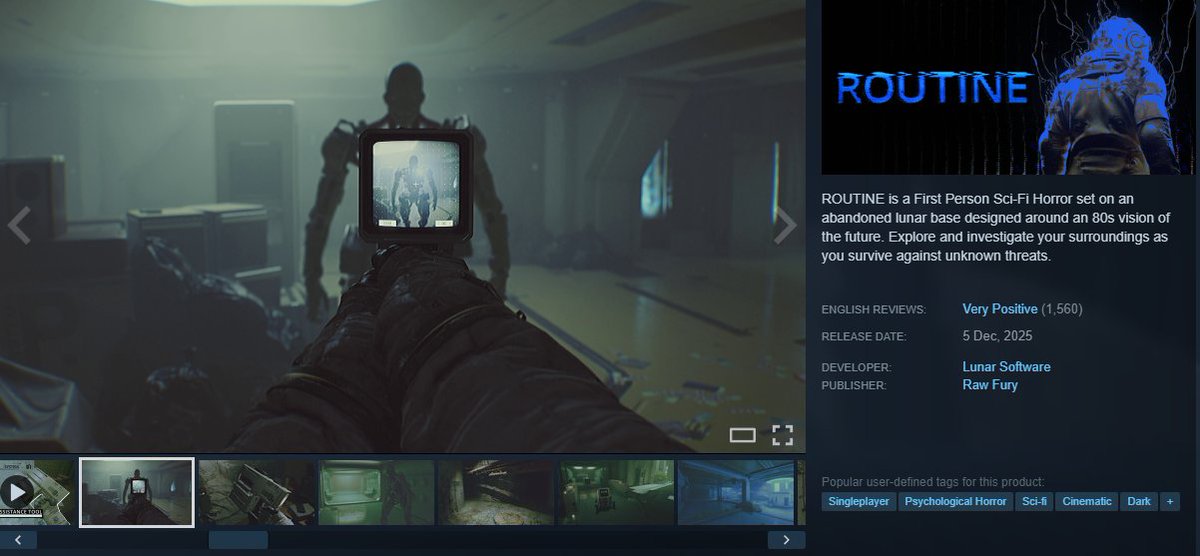Click the PUBLISHER label
The width and height of the screenshot is (1200, 556).
(856, 385)
